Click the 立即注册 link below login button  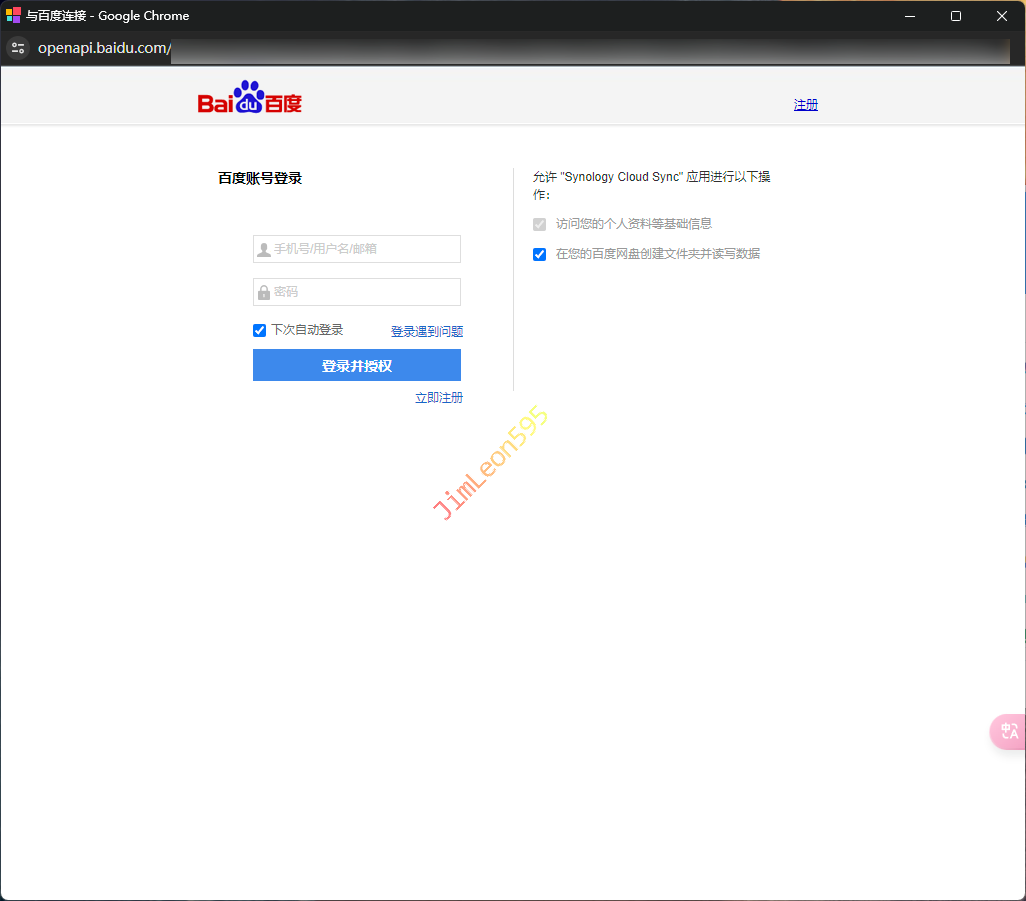point(438,398)
